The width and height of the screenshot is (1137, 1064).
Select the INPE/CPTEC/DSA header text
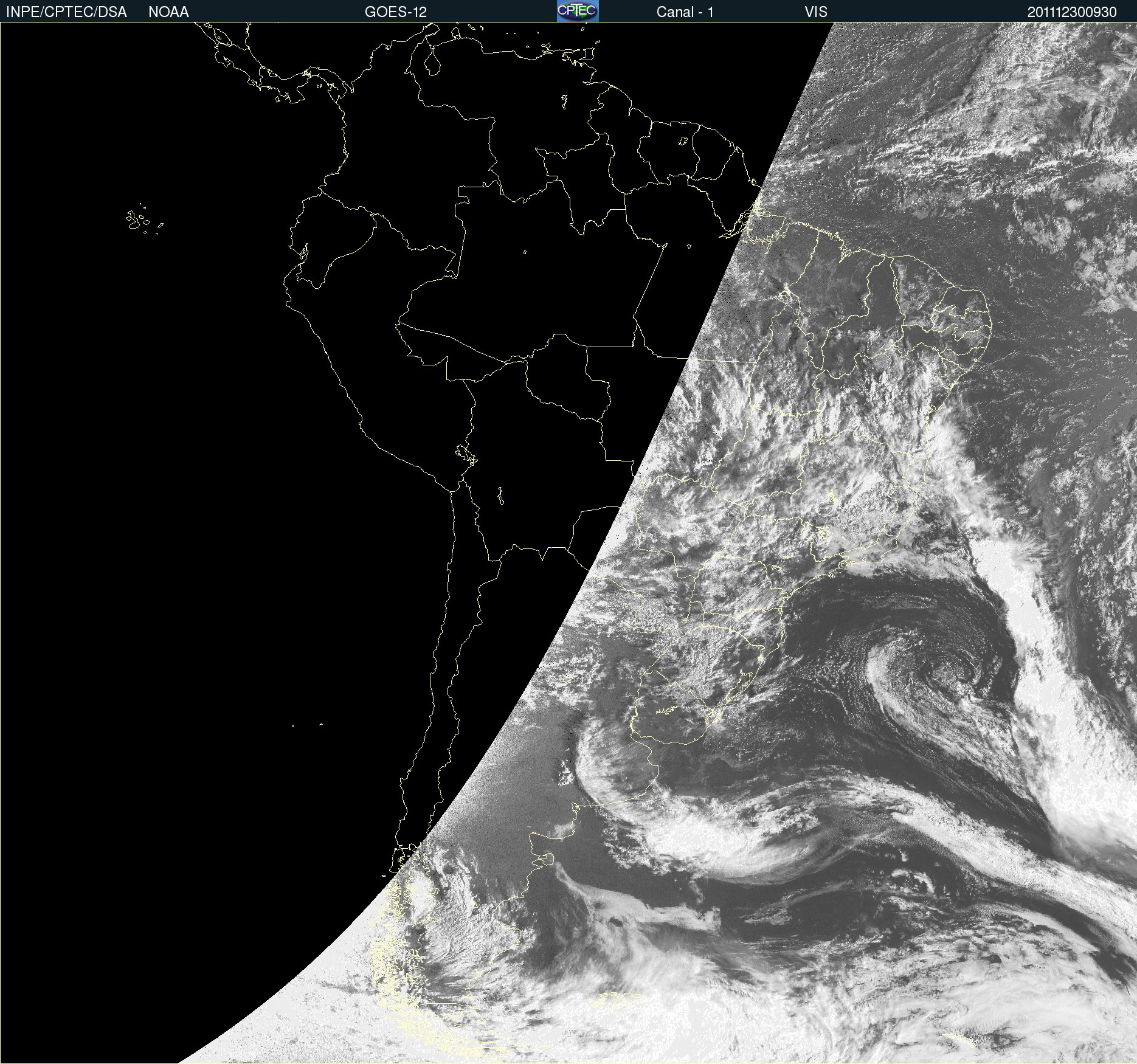[66, 12]
